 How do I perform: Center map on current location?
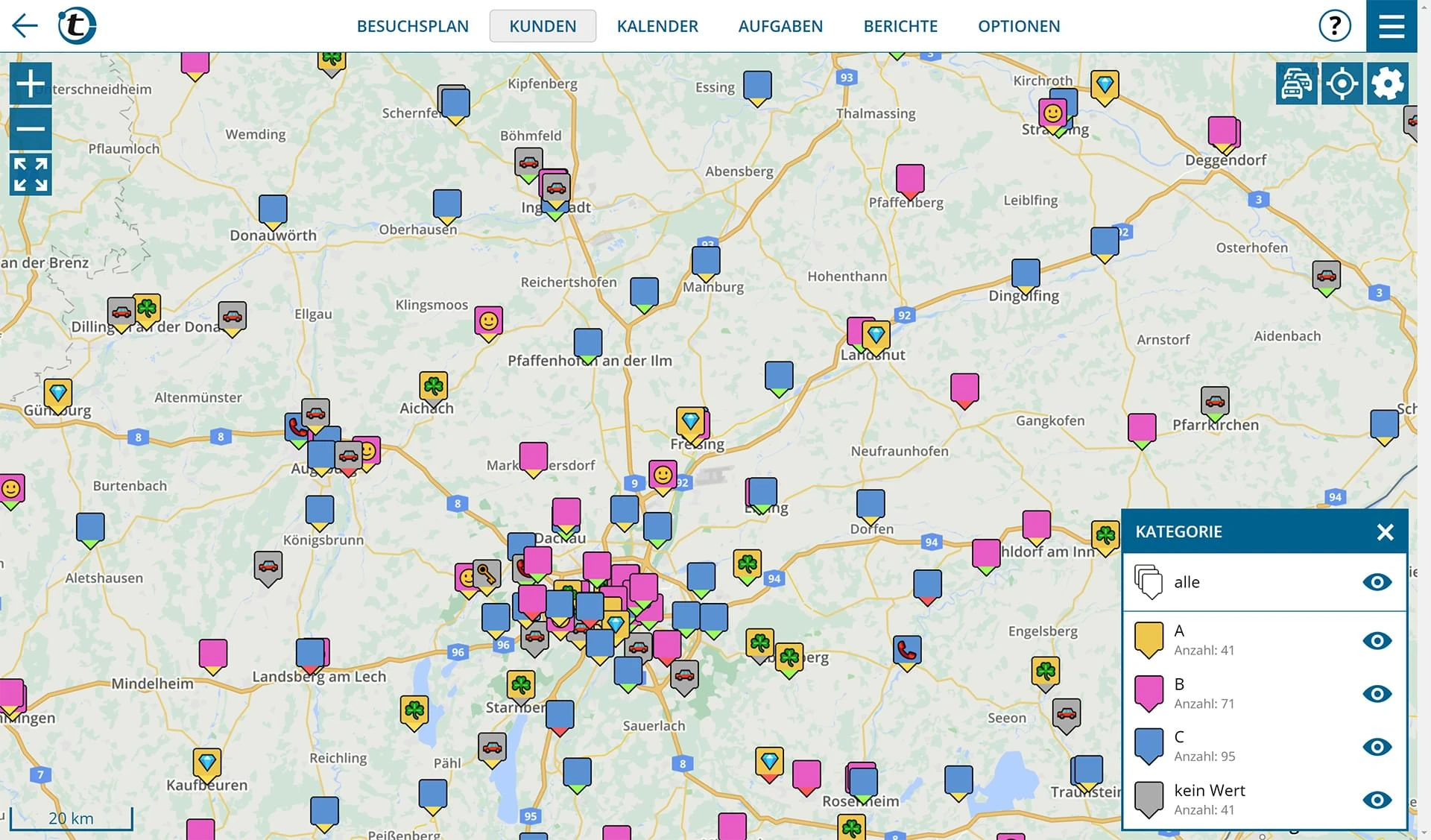click(1342, 83)
